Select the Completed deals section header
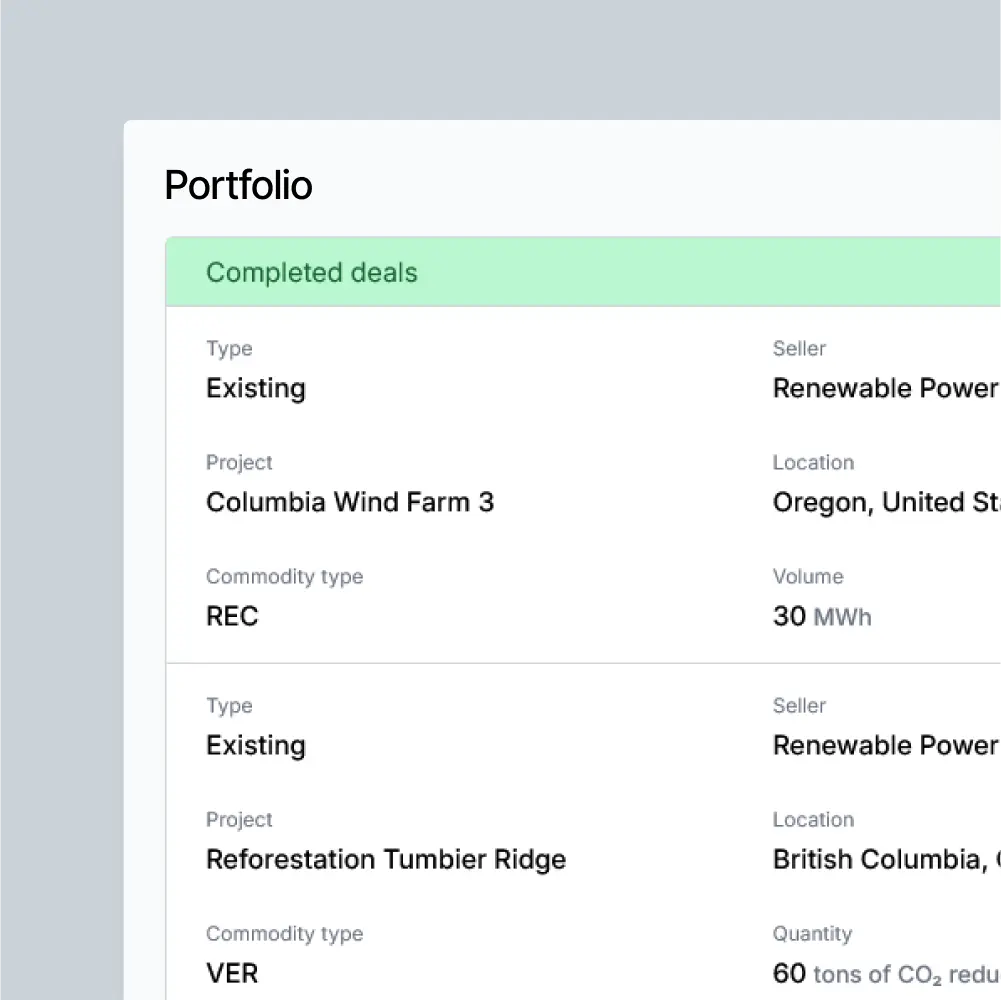This screenshot has width=1001, height=1000. 583,272
